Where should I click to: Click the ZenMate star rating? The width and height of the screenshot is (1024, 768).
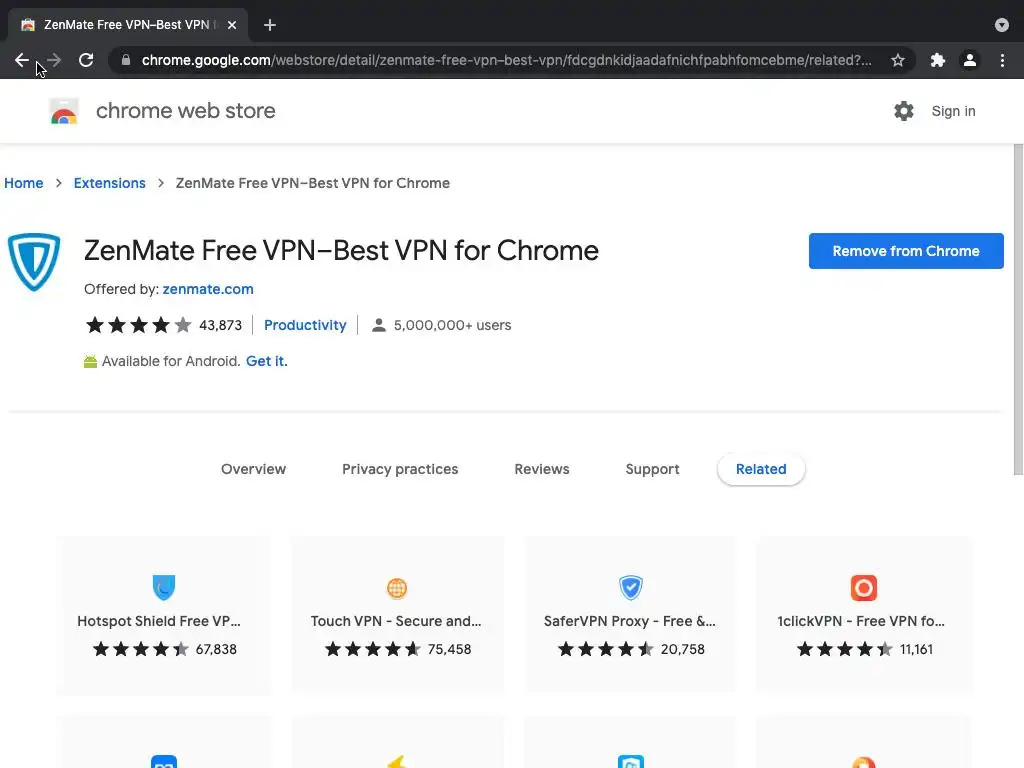[x=138, y=325]
